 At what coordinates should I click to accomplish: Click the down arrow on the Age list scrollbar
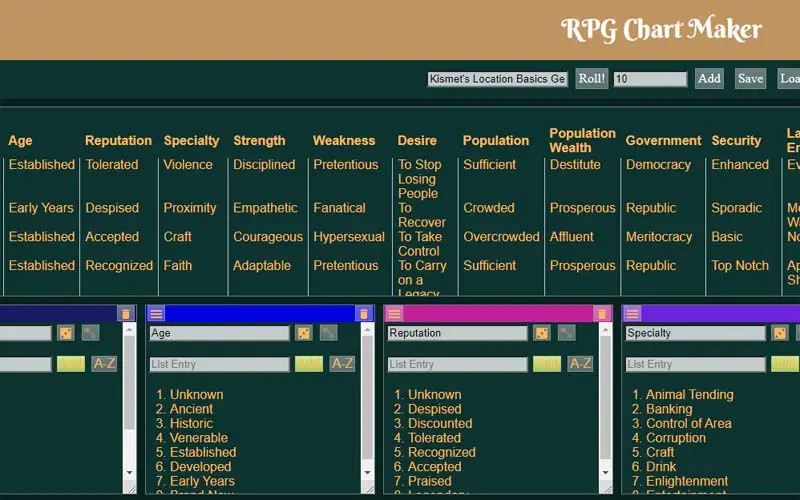367,473
